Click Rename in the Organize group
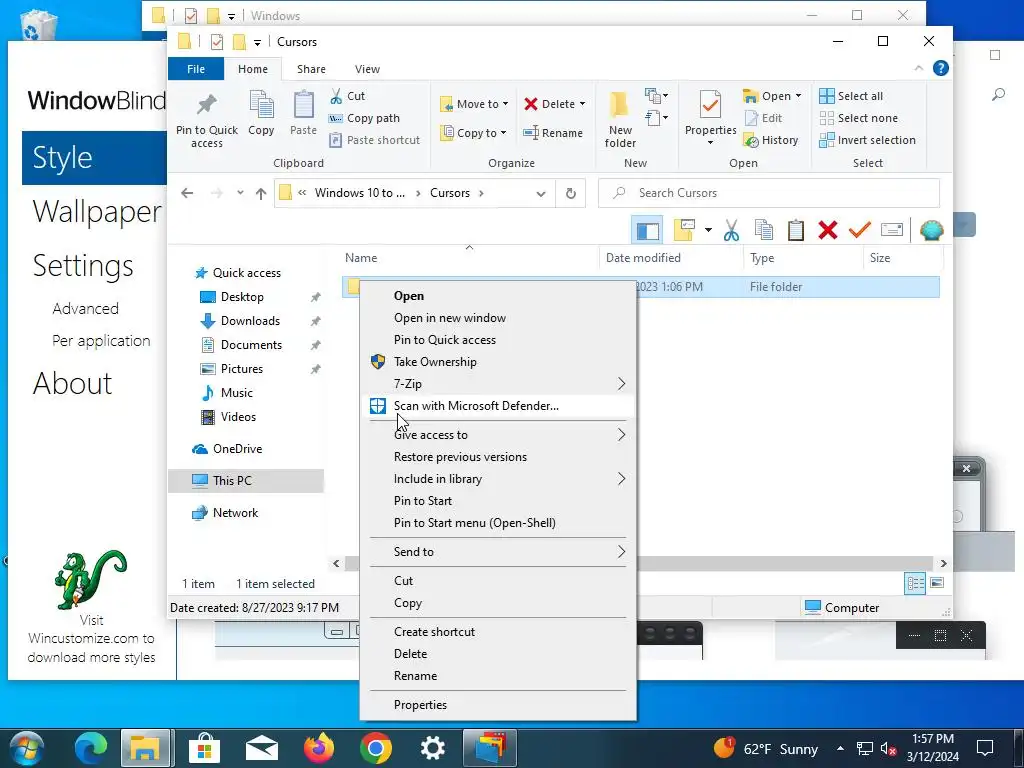This screenshot has width=1024, height=768. 553,133
